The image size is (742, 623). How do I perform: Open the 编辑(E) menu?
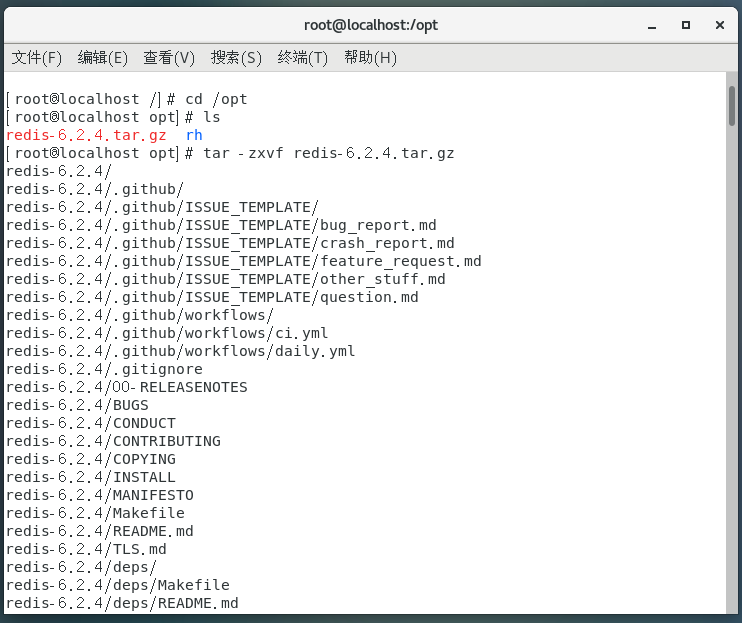(103, 58)
